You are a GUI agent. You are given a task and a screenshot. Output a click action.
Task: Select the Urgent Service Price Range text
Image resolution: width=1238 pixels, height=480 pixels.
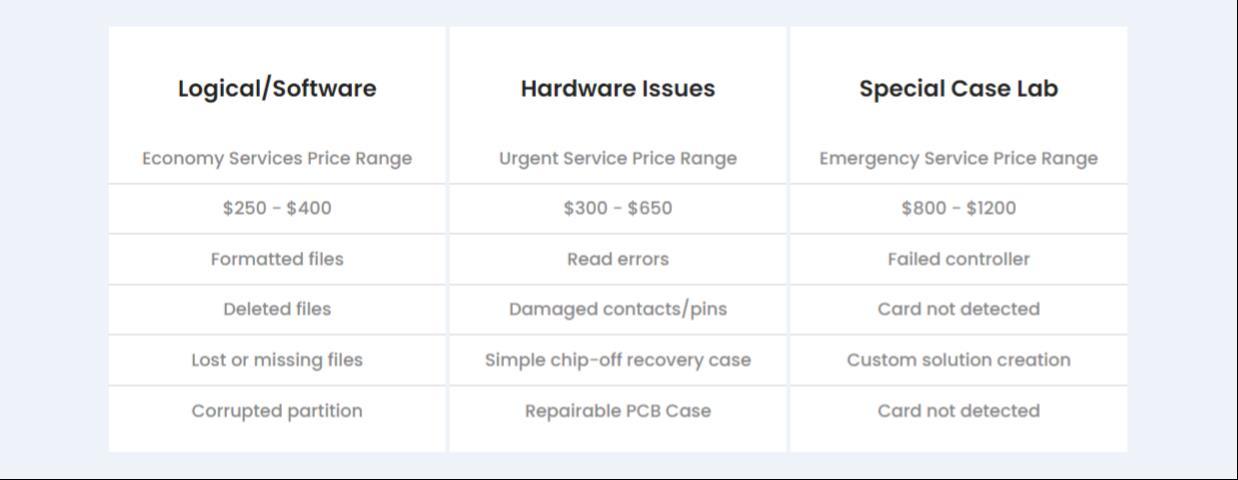618,158
